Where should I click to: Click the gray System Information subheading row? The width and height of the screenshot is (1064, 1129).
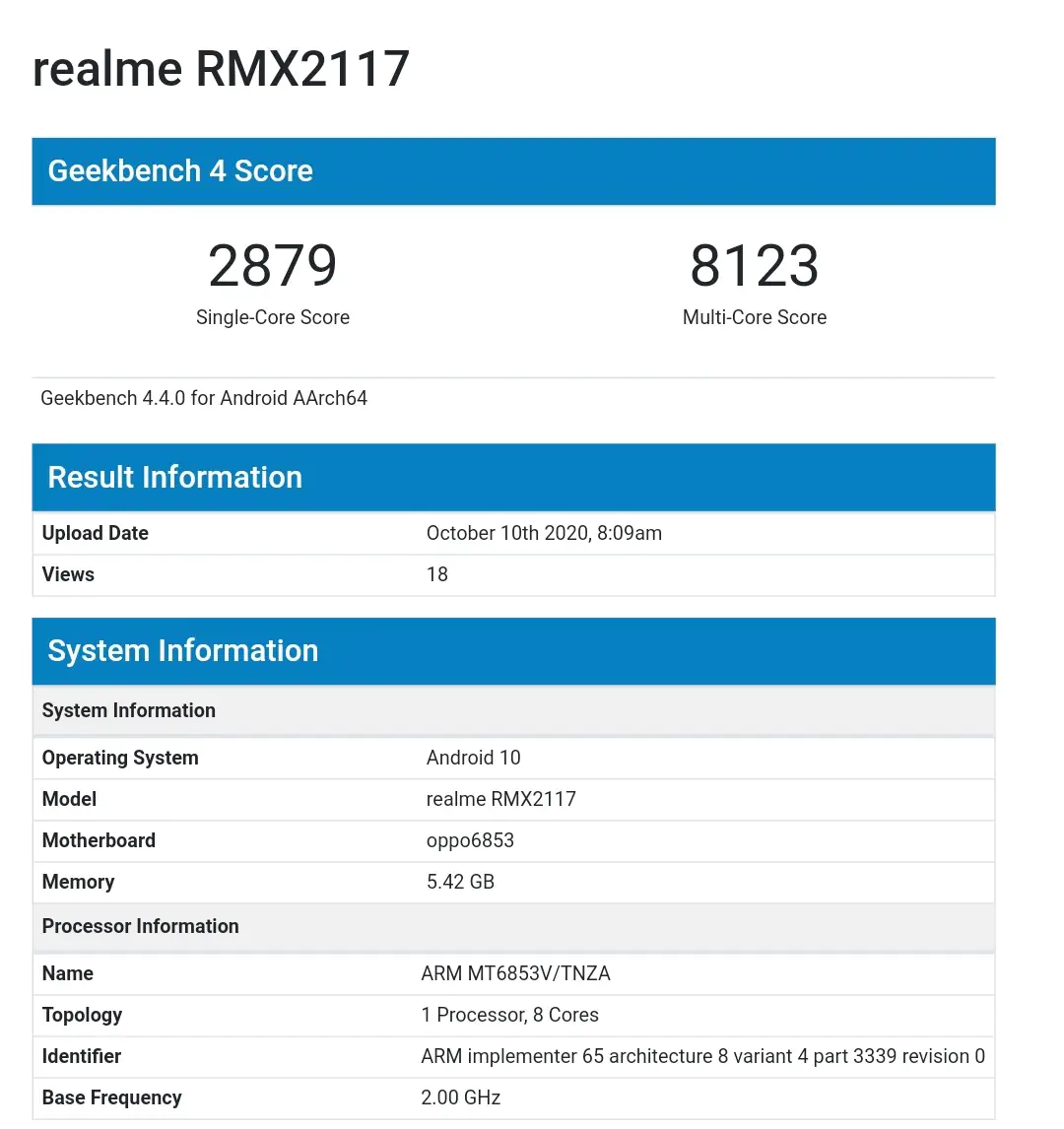[513, 710]
